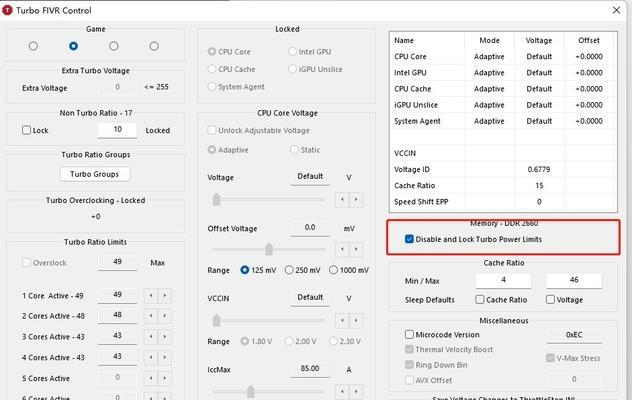Click the 1 Core Active value field
The image size is (632, 400).
117,295
